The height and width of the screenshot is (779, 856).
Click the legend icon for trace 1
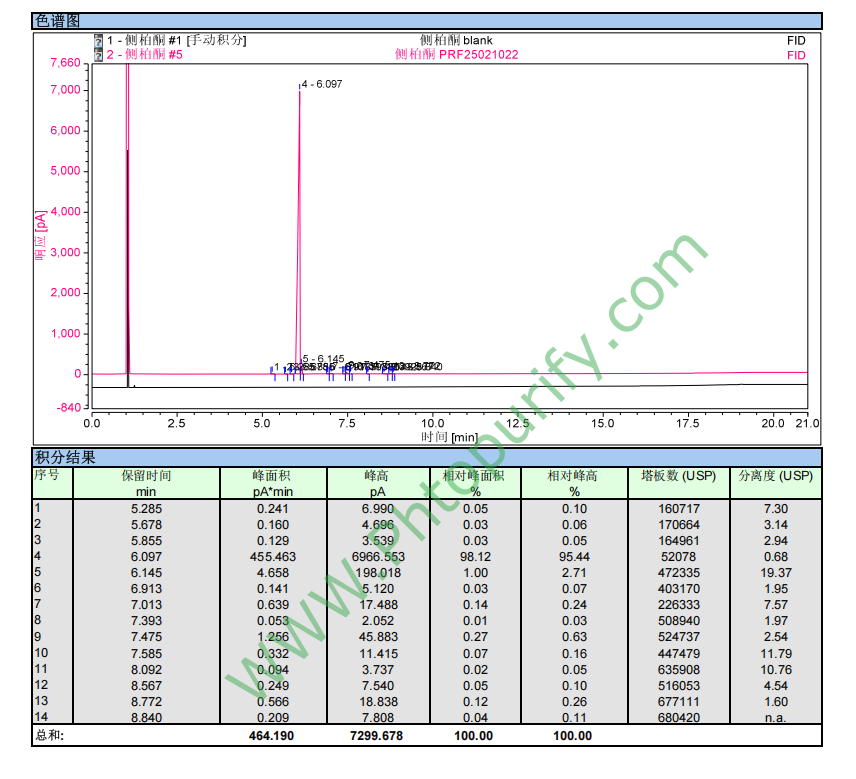(98, 40)
